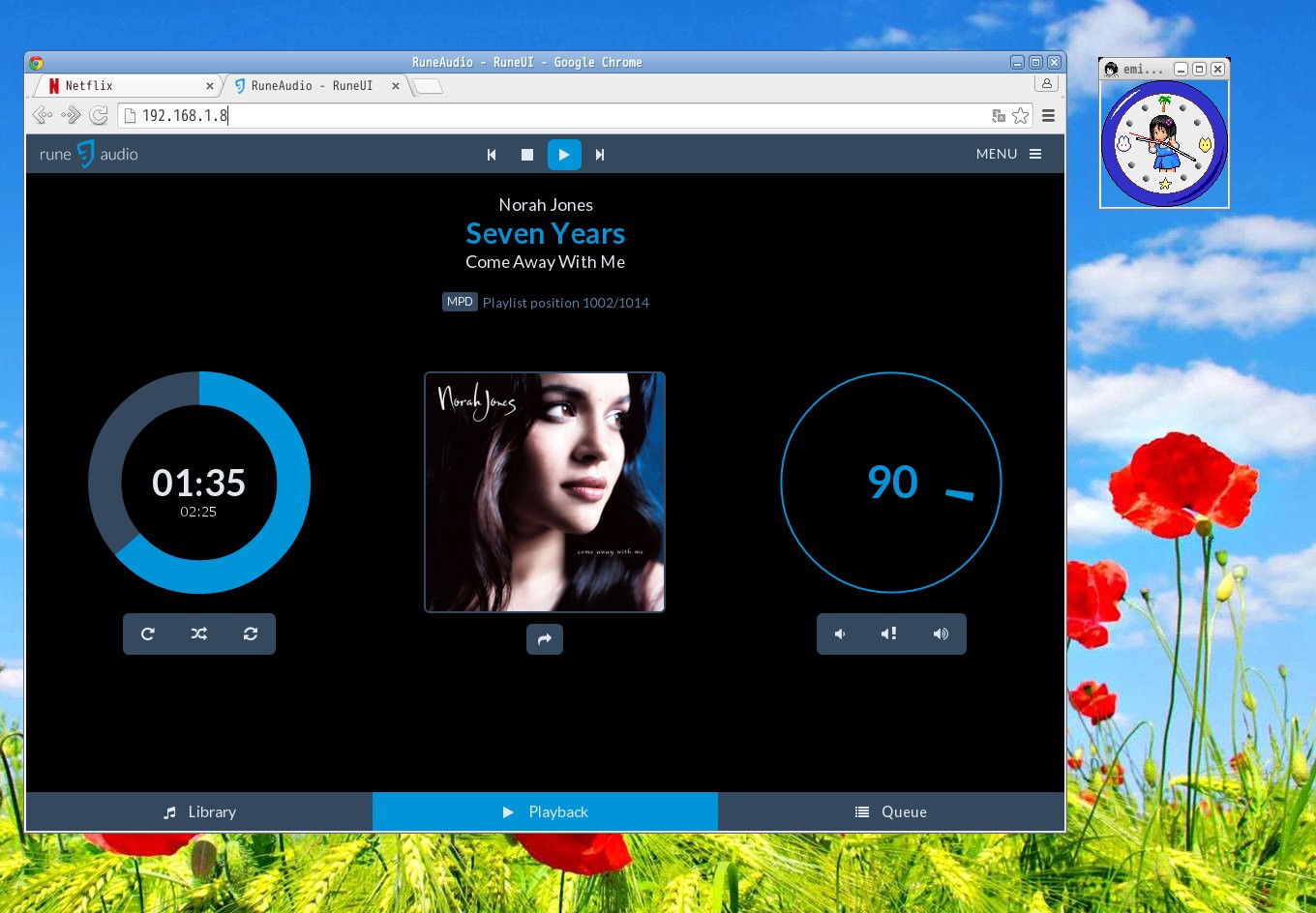Image resolution: width=1316 pixels, height=913 pixels.
Task: Toggle the repeat playlist button
Action: click(148, 634)
